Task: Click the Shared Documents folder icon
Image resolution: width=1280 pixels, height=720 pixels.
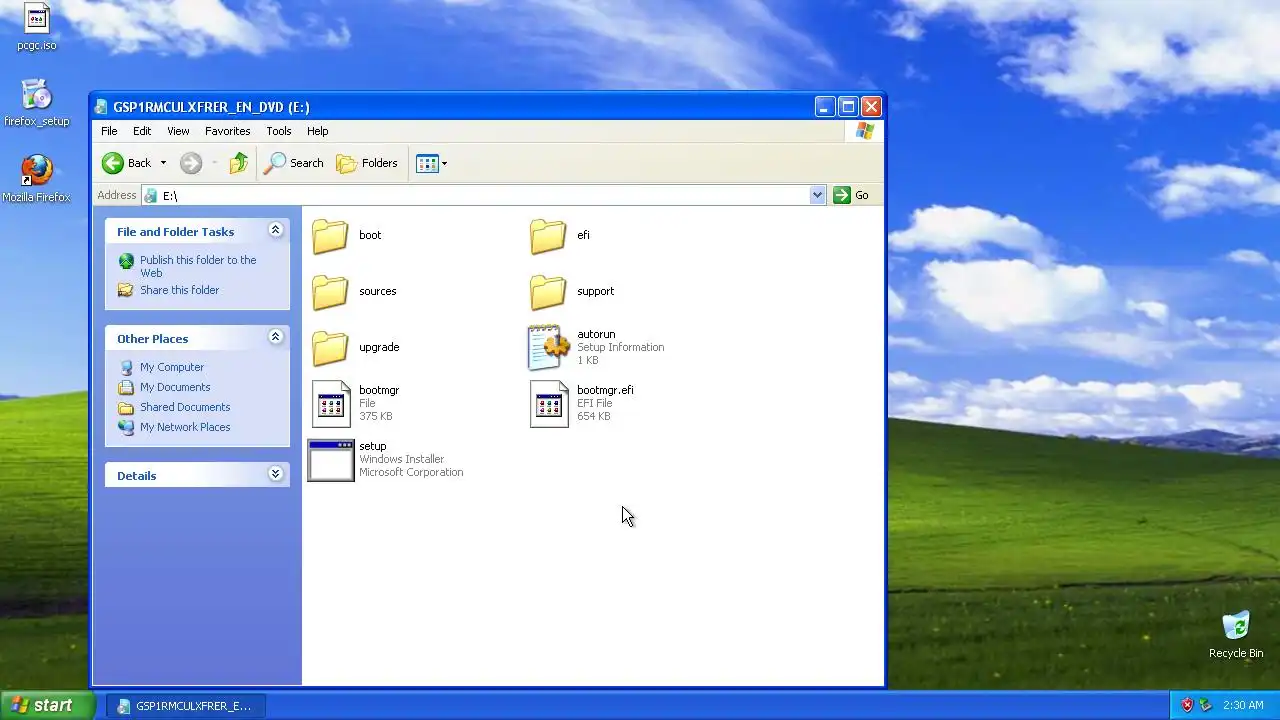Action: pos(126,407)
